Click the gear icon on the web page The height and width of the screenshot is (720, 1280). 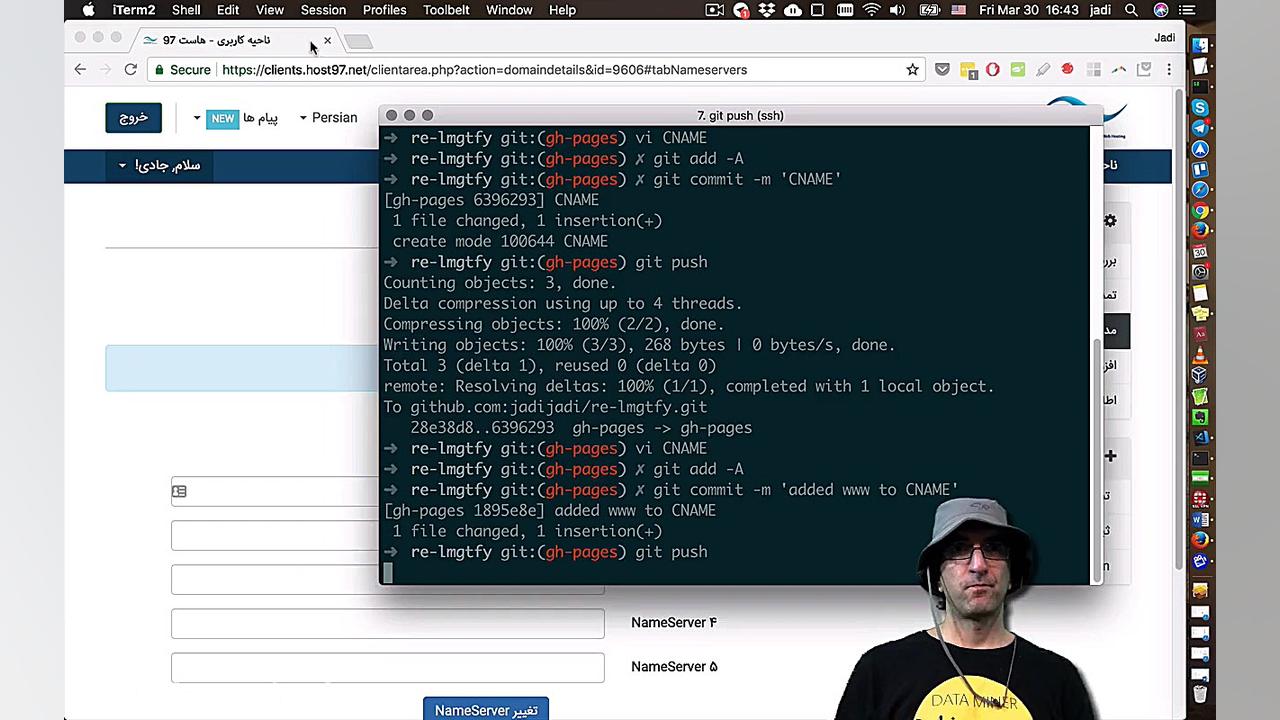click(x=1110, y=221)
